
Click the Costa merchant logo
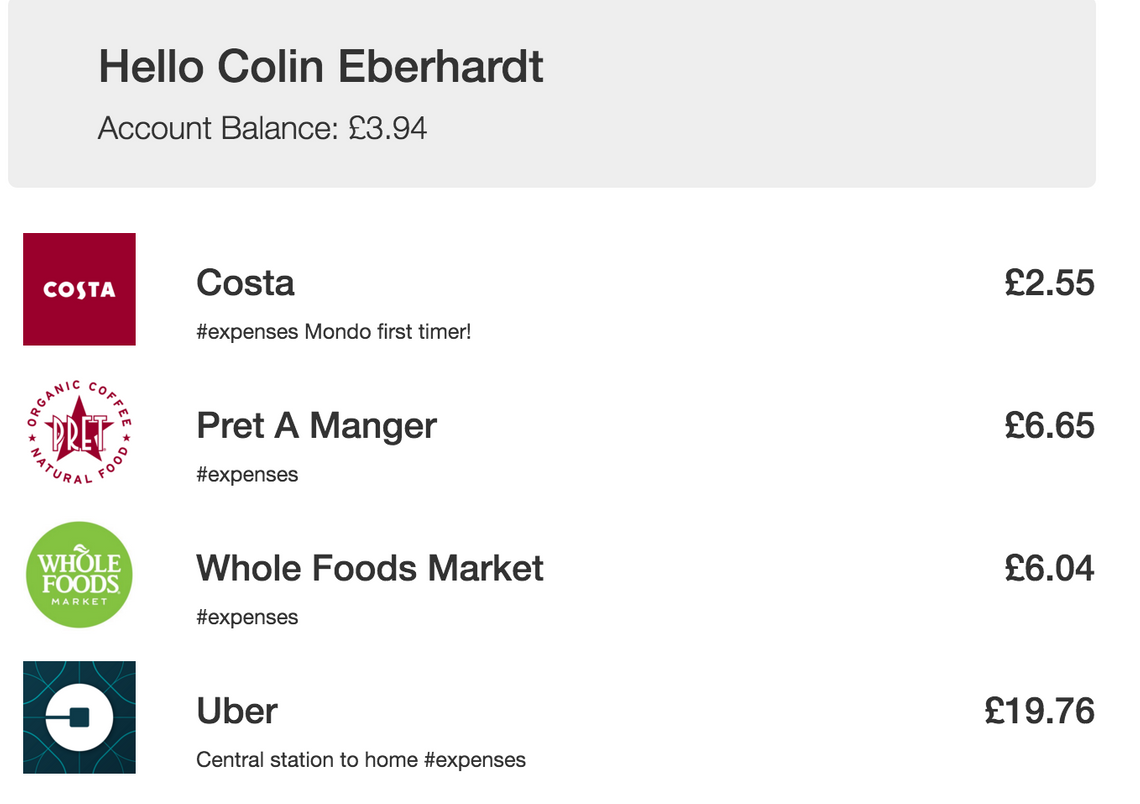tap(79, 289)
